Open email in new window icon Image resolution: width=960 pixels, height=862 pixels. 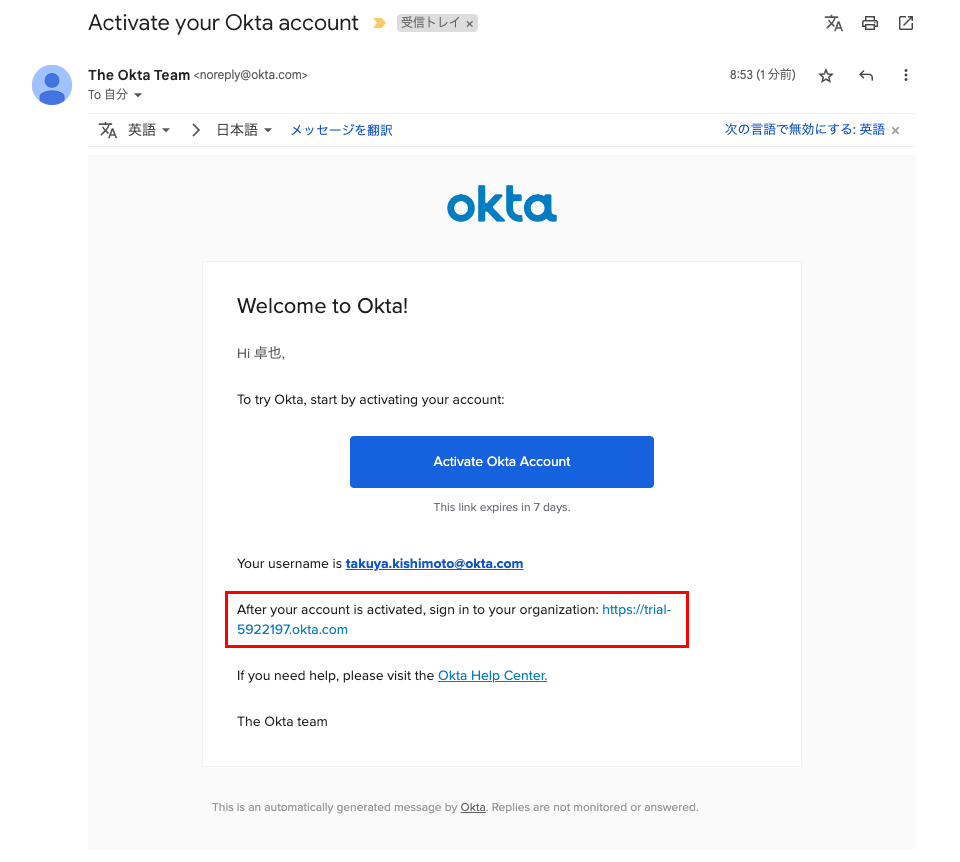coord(906,23)
